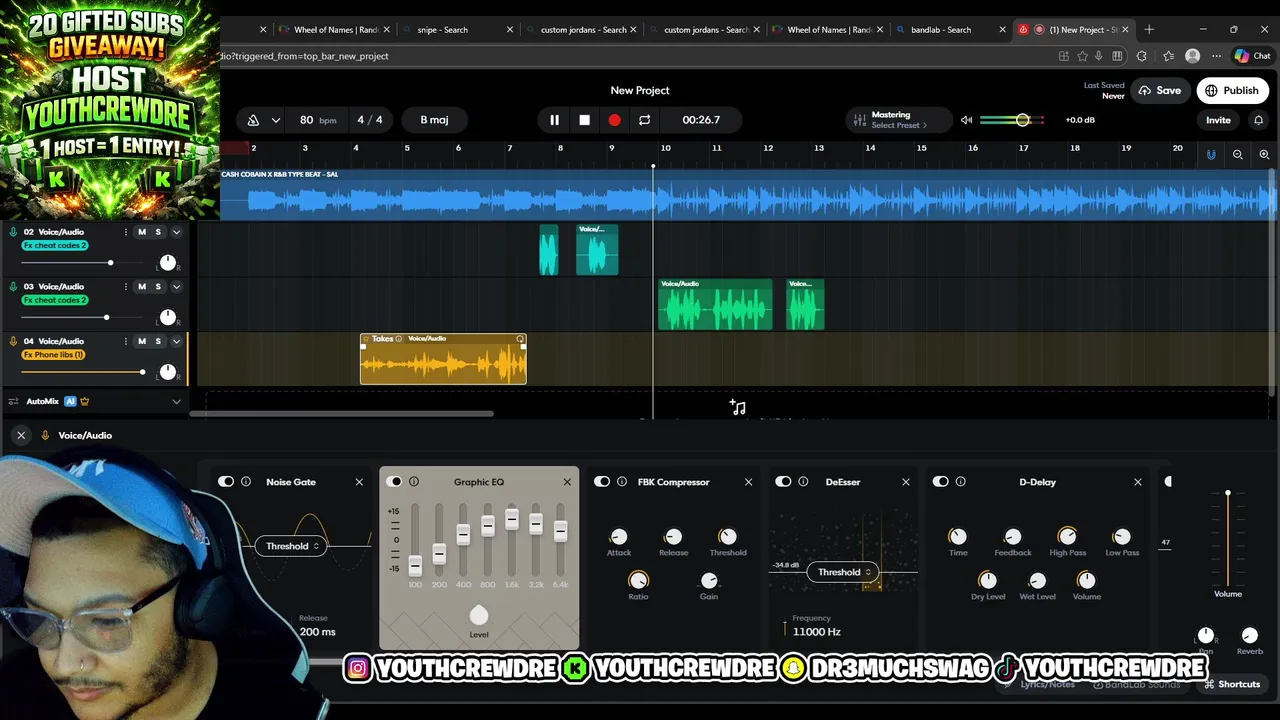1280x720 pixels.
Task: Expand the AutoMix section chevron
Action: 176,402
